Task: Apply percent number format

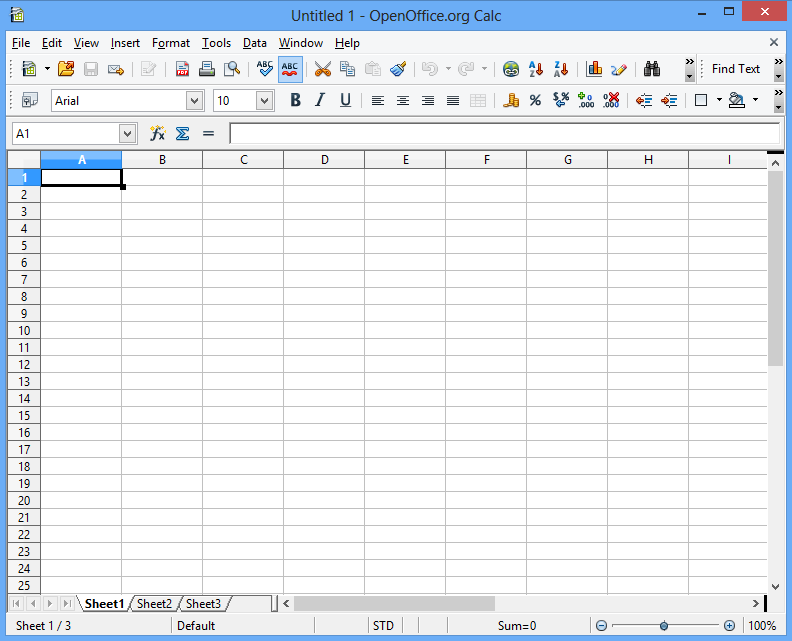Action: (535, 100)
